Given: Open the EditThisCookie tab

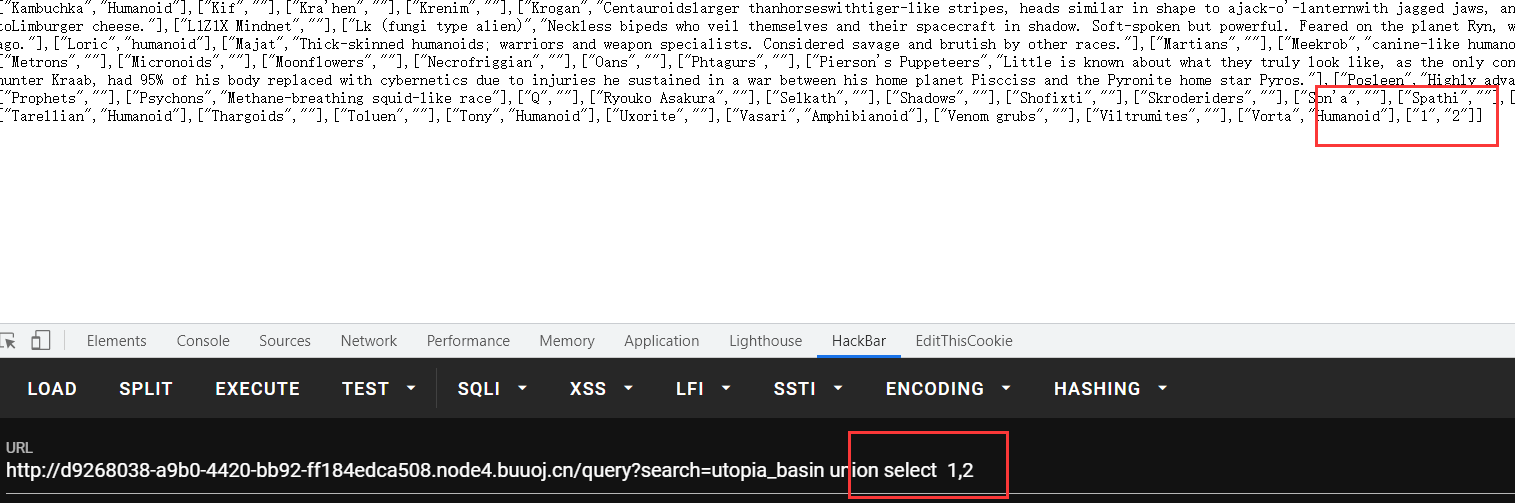Looking at the screenshot, I should tap(964, 341).
